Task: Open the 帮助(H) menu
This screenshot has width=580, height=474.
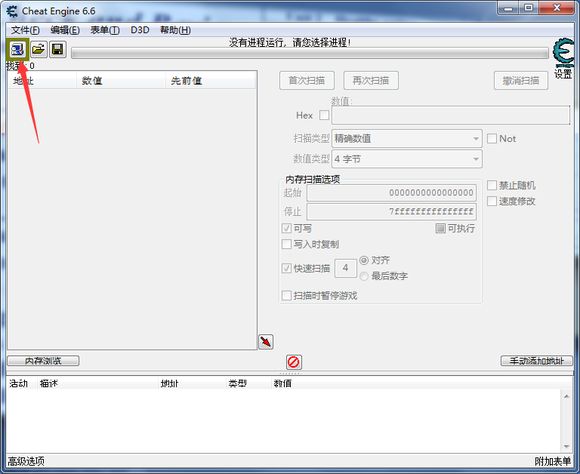Action: tap(175, 30)
